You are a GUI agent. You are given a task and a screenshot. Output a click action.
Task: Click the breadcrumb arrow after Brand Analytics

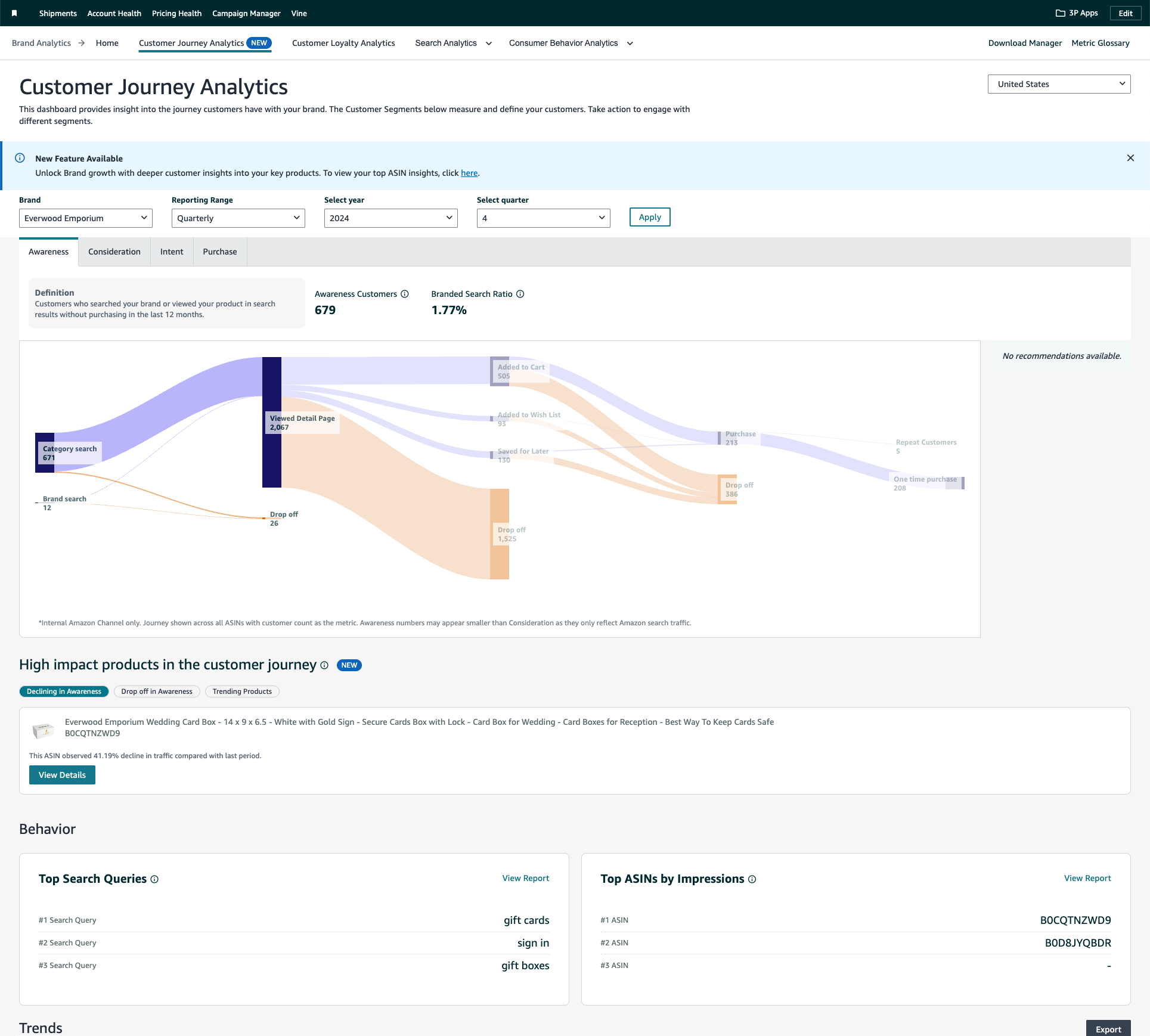point(82,43)
